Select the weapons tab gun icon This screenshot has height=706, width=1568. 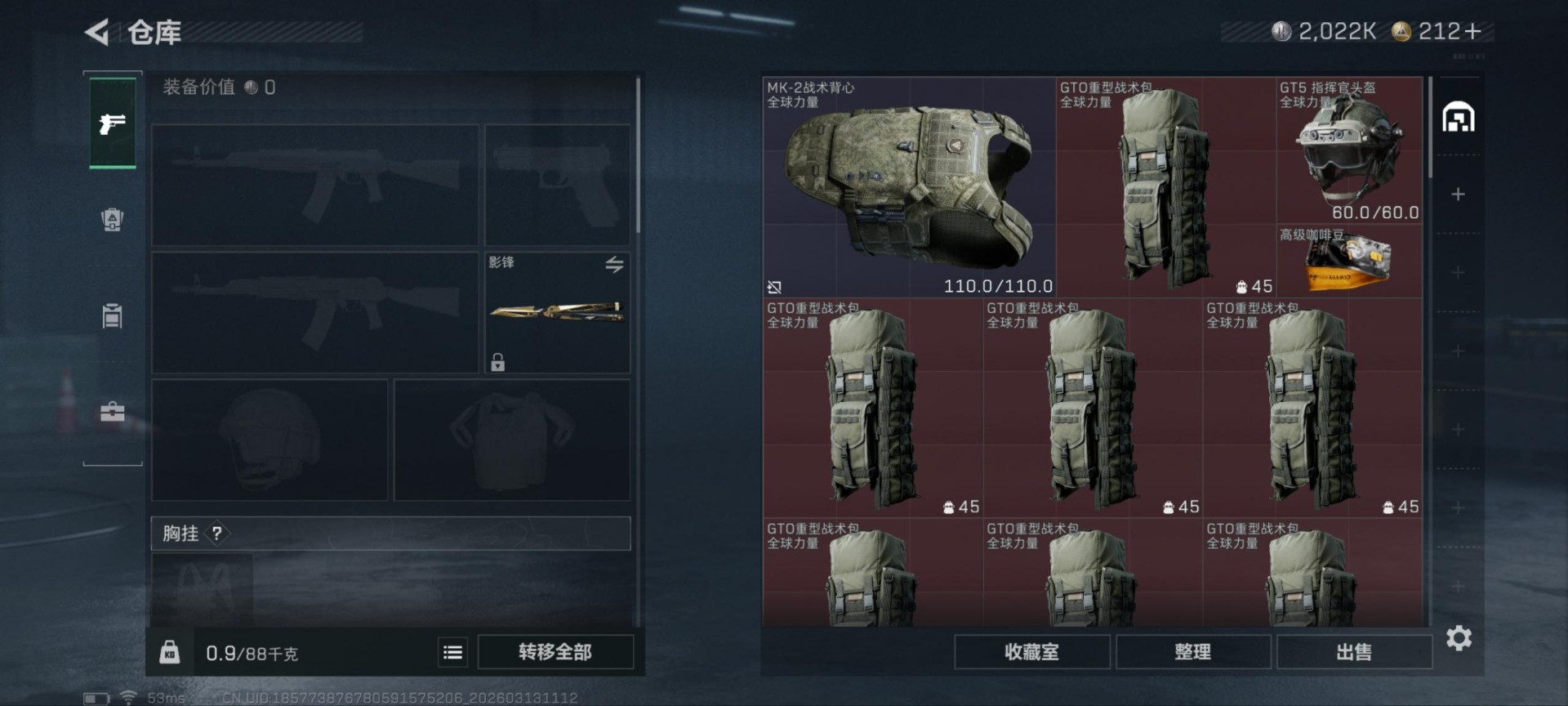point(113,123)
